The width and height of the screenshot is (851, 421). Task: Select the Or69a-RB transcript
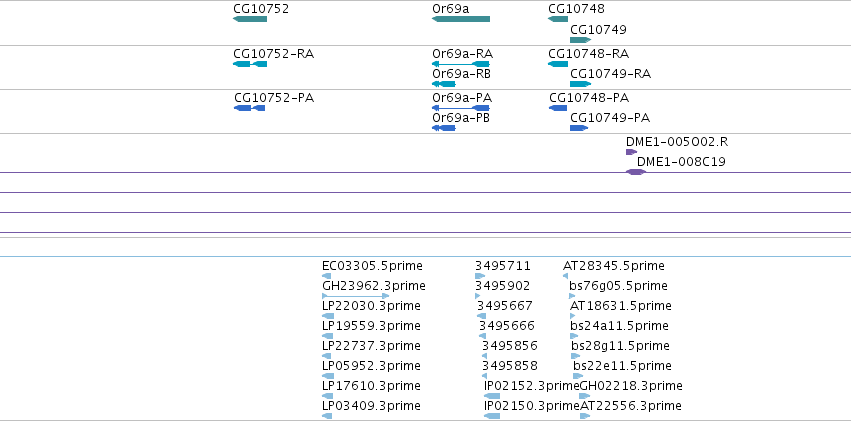pos(443,84)
